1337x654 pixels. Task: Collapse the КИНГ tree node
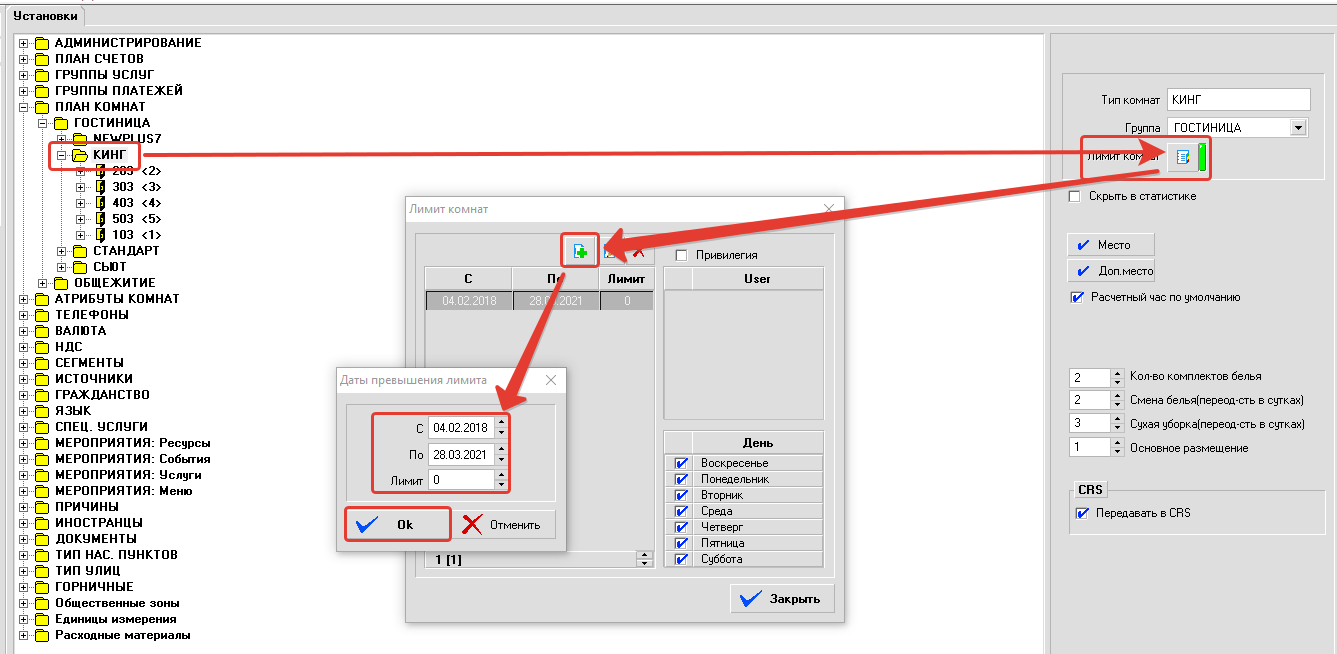coord(62,155)
